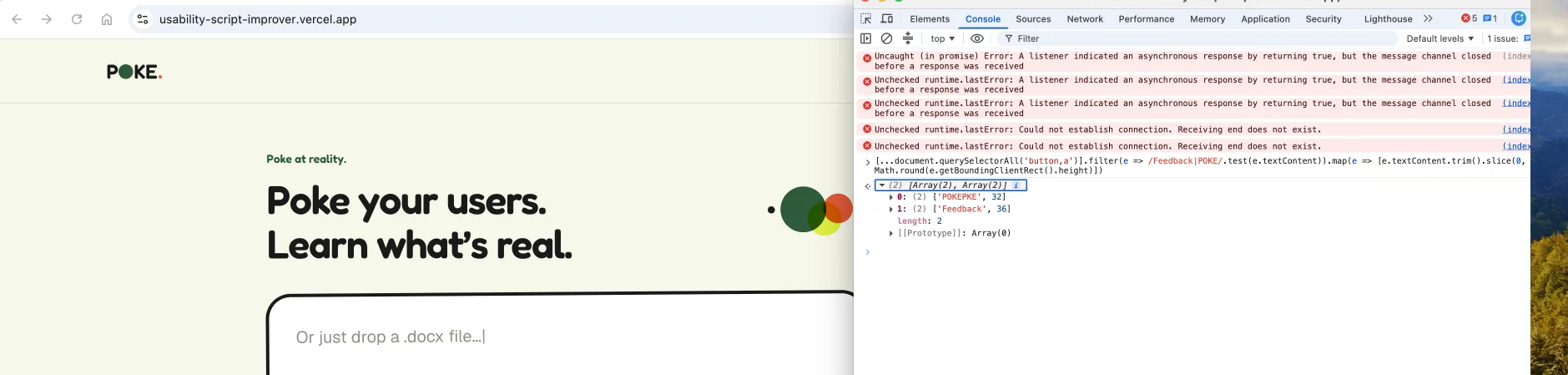Open index link of last 'Could not establish connection' error
Screen dimensions: 1568x375
click(1516, 146)
